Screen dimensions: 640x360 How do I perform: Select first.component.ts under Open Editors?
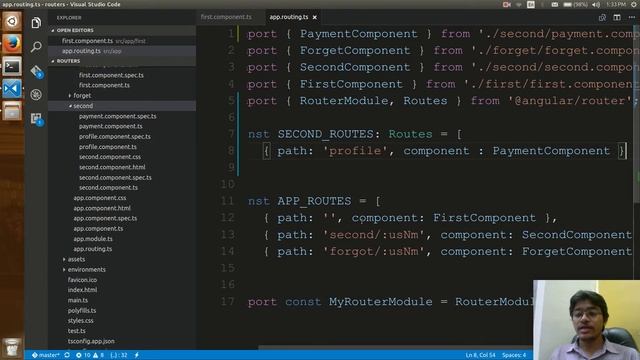pos(87,41)
